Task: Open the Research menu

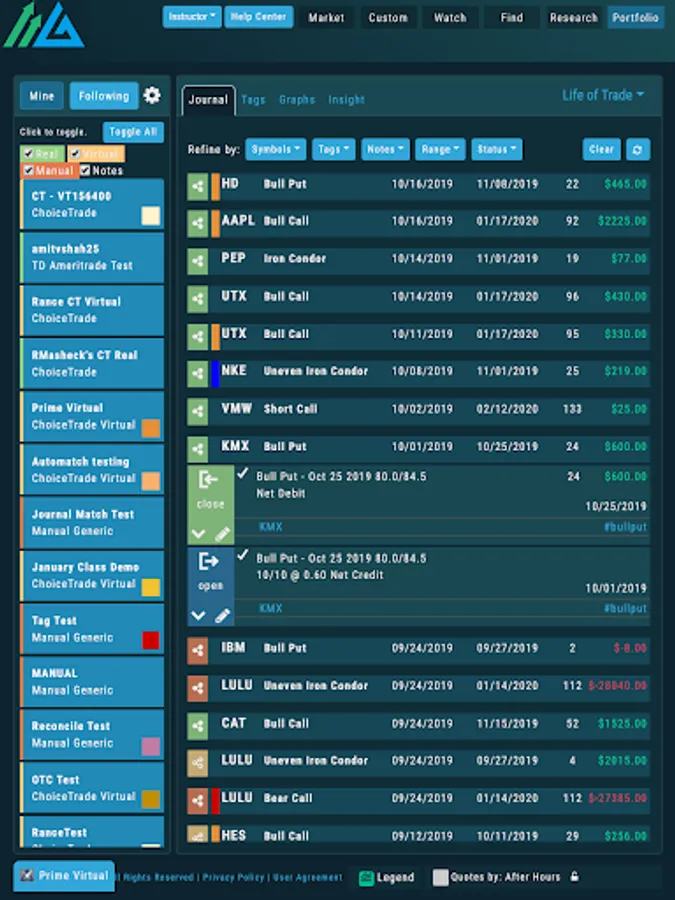Action: (573, 18)
